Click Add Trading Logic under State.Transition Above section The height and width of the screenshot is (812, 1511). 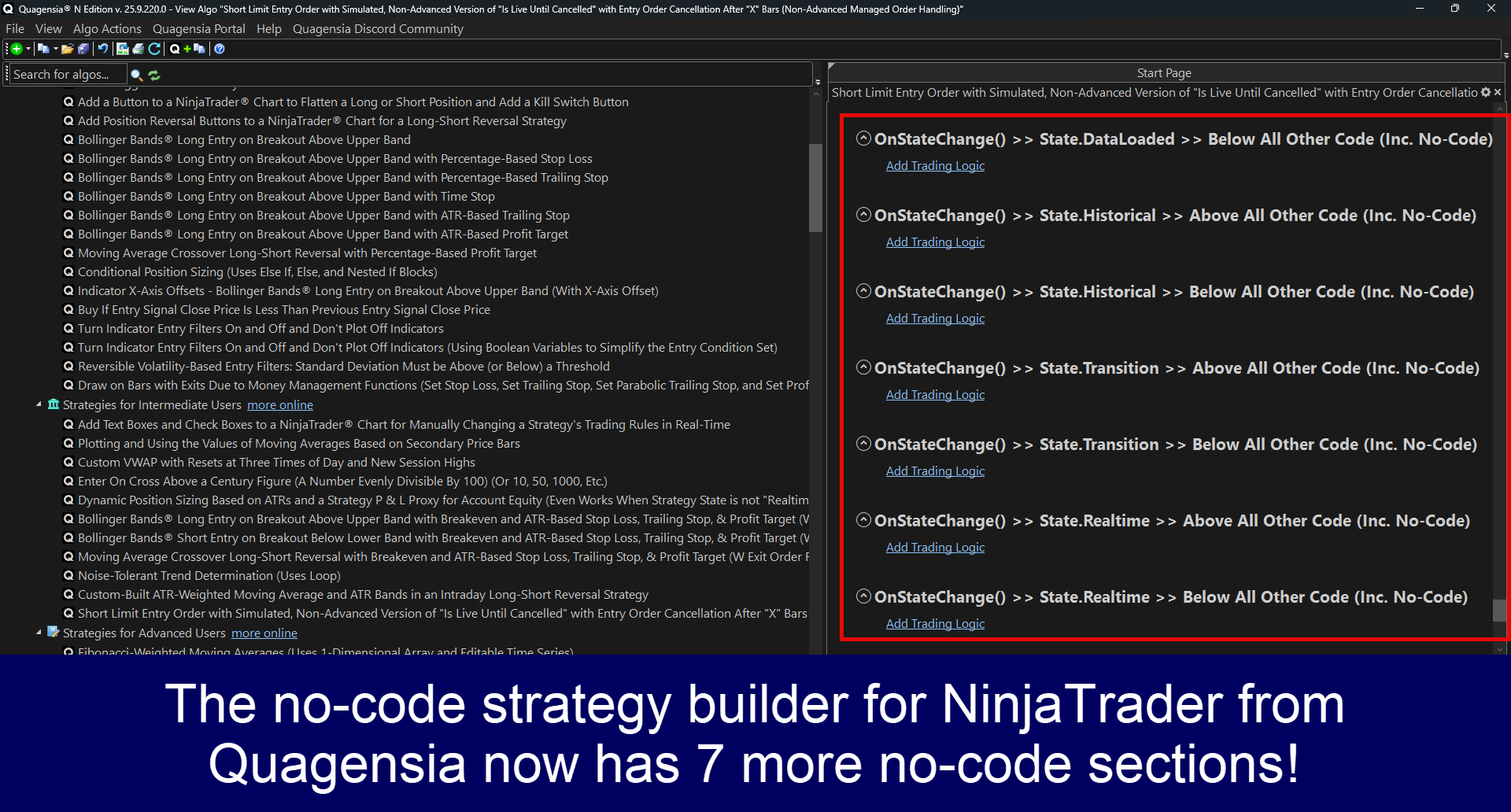point(935,394)
